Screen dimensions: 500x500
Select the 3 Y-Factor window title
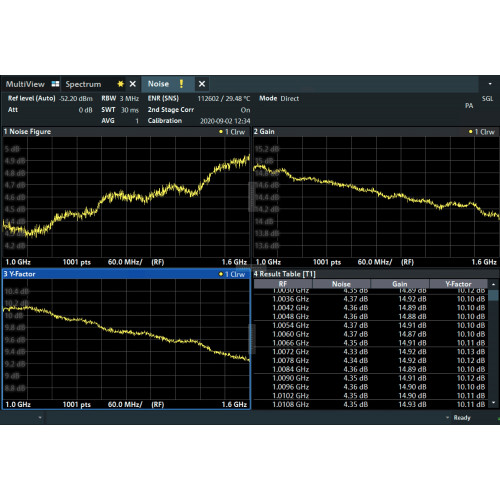click(19, 274)
